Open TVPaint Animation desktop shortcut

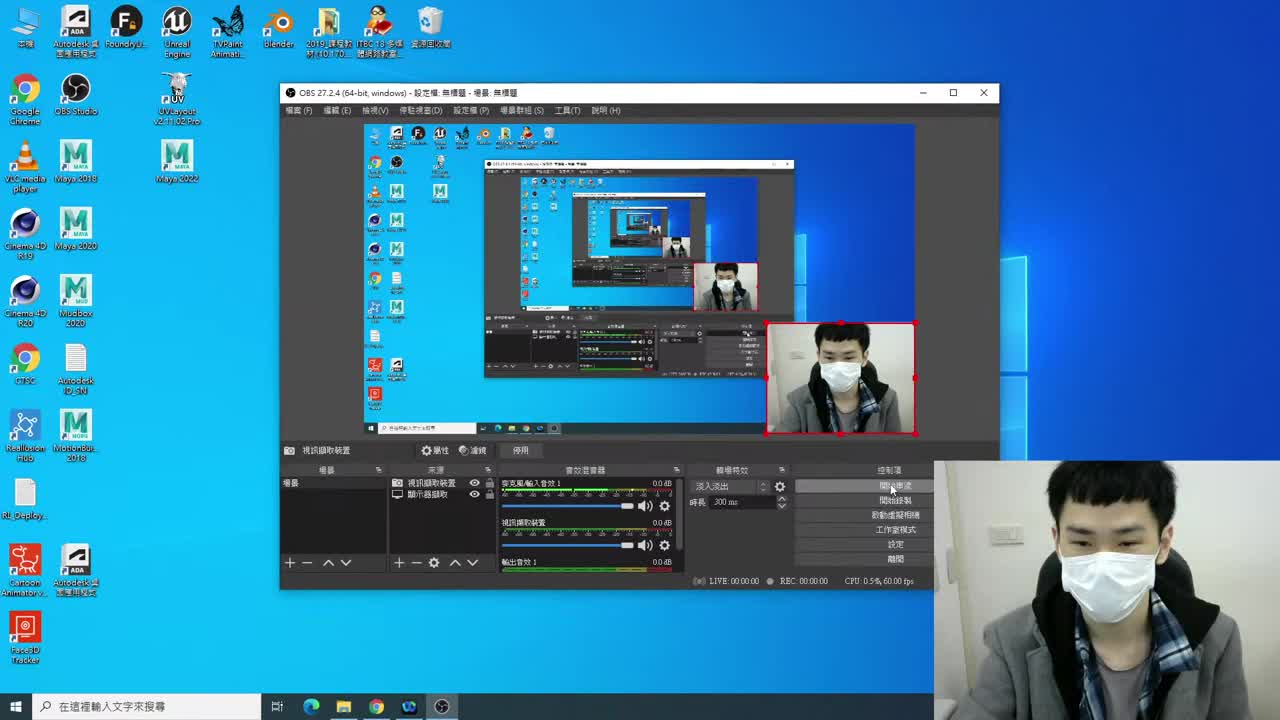228,32
